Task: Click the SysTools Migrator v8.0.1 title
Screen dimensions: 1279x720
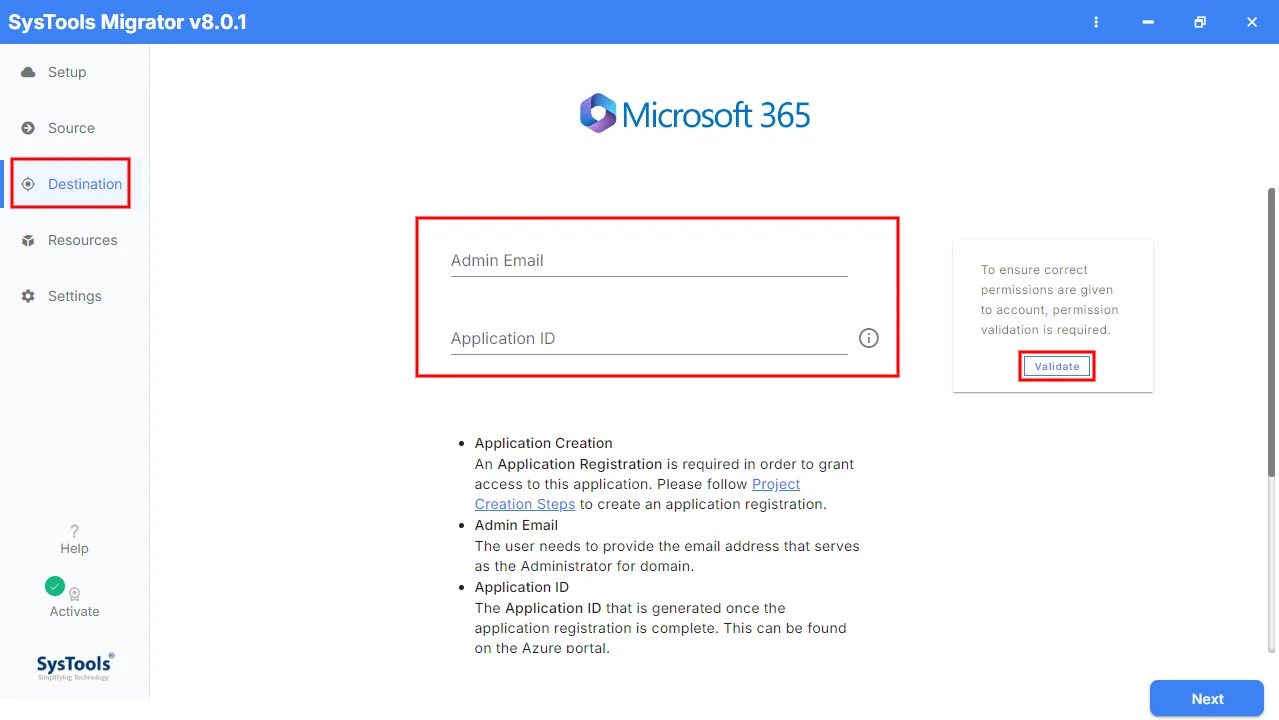Action: pyautogui.click(x=128, y=22)
